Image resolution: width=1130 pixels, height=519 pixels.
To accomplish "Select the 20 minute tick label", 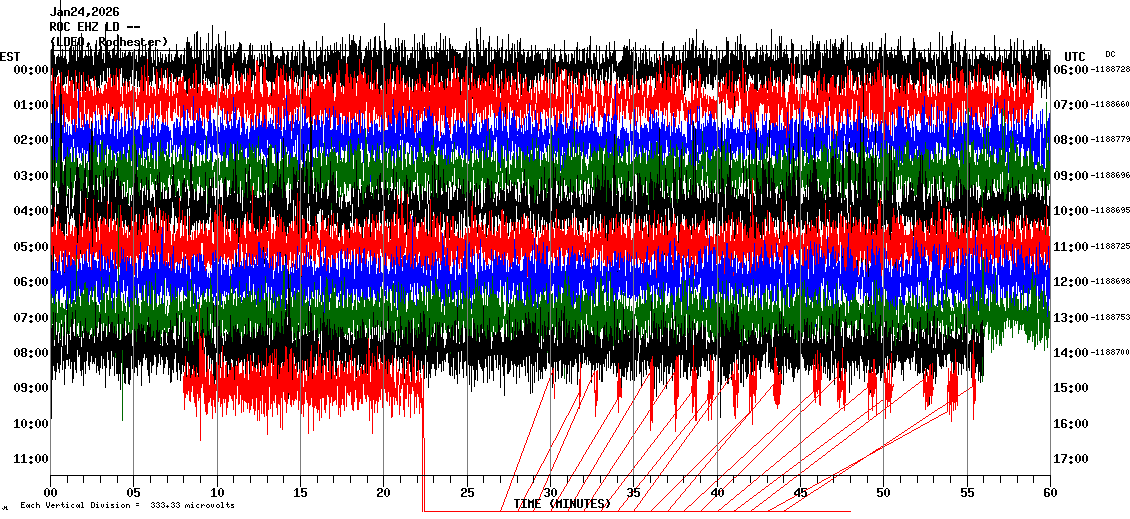I will (383, 493).
